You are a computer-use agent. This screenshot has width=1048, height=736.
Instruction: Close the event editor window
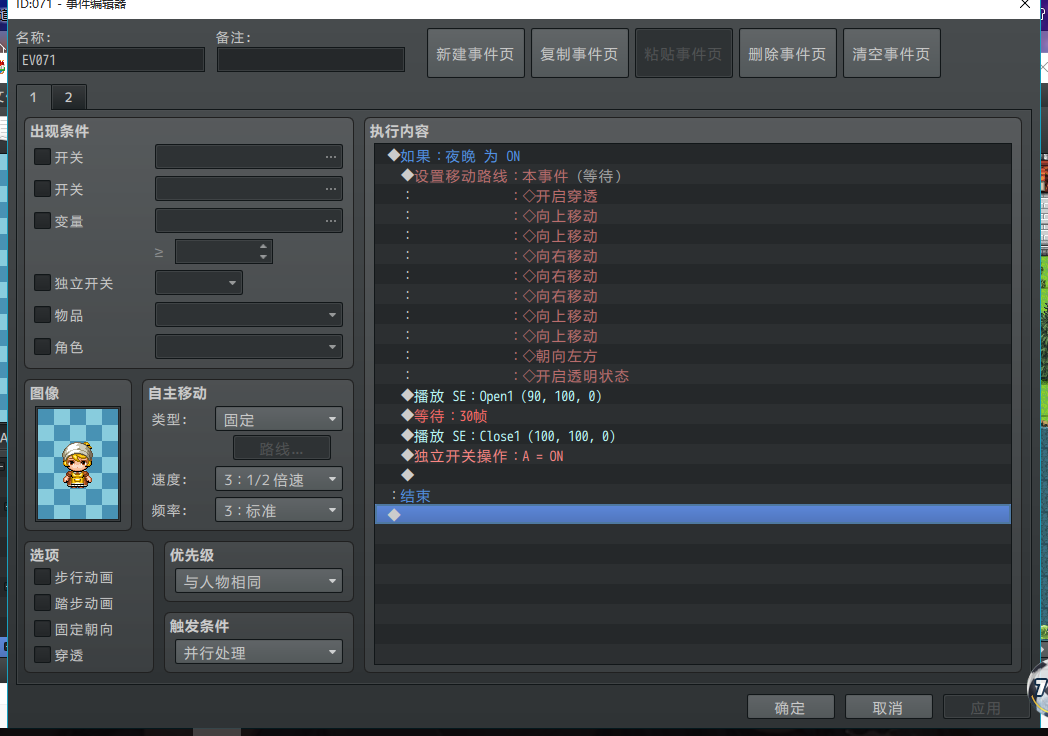[1025, 5]
